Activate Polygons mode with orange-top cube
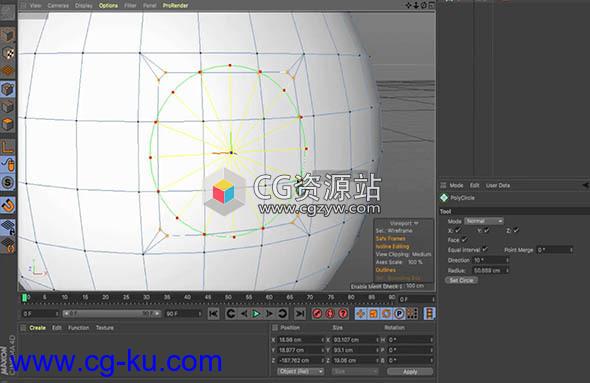This screenshot has height=383, width=590. (x=8, y=124)
